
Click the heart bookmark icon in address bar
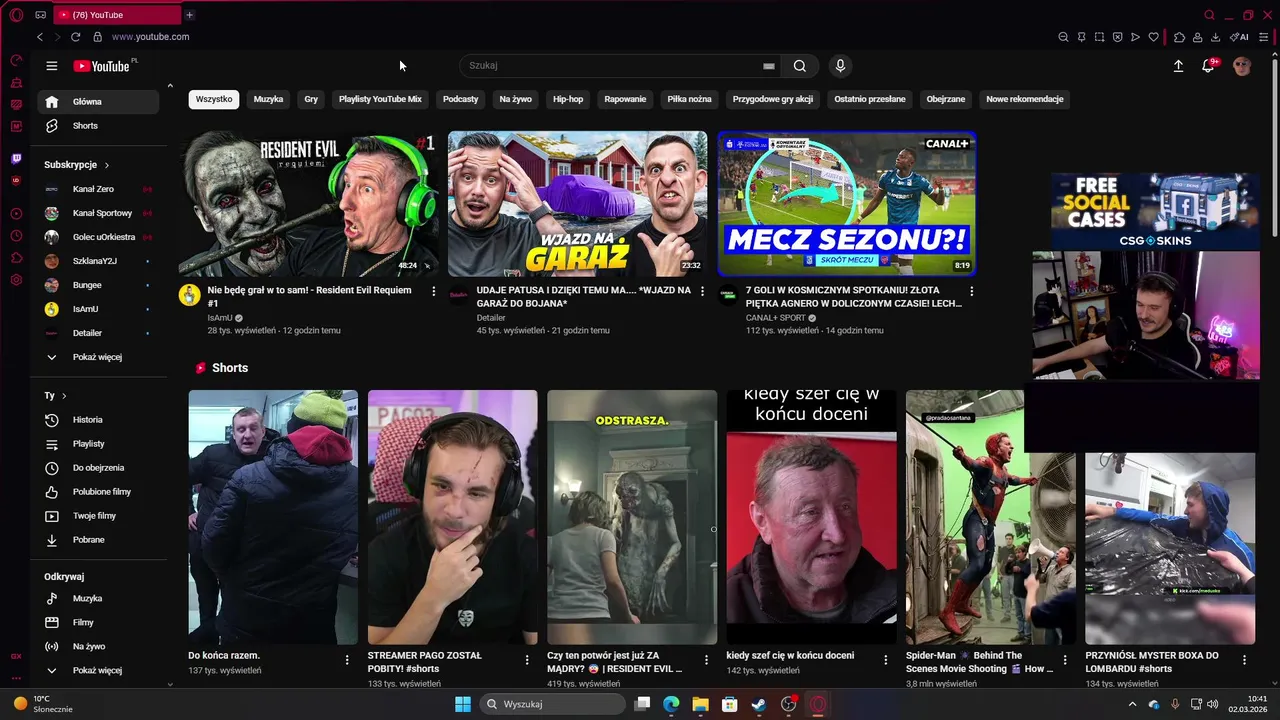[1153, 37]
